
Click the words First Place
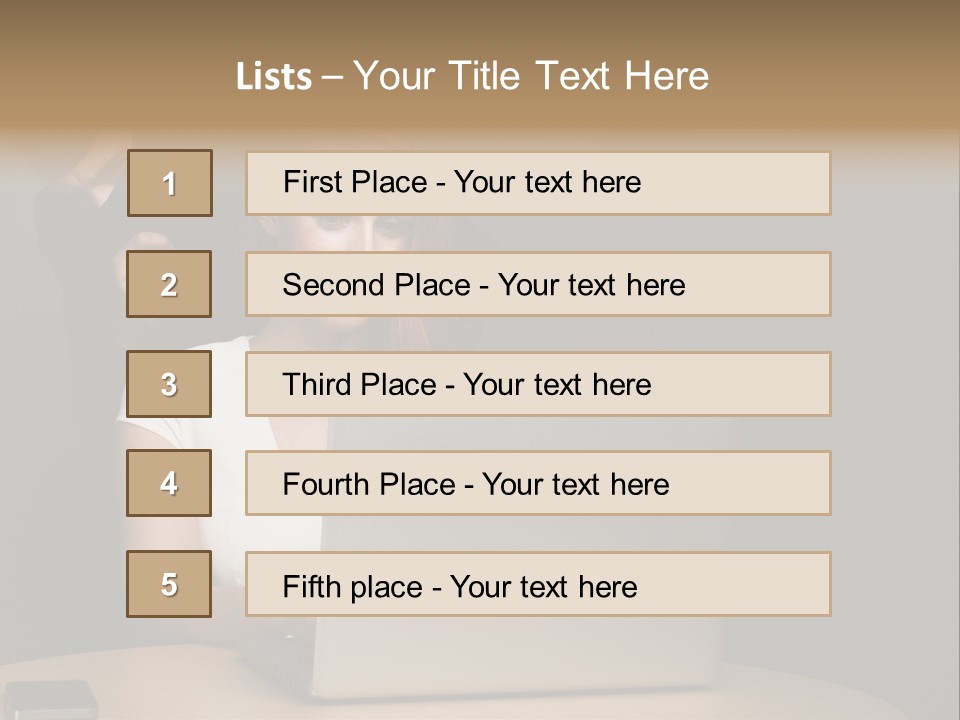(355, 182)
